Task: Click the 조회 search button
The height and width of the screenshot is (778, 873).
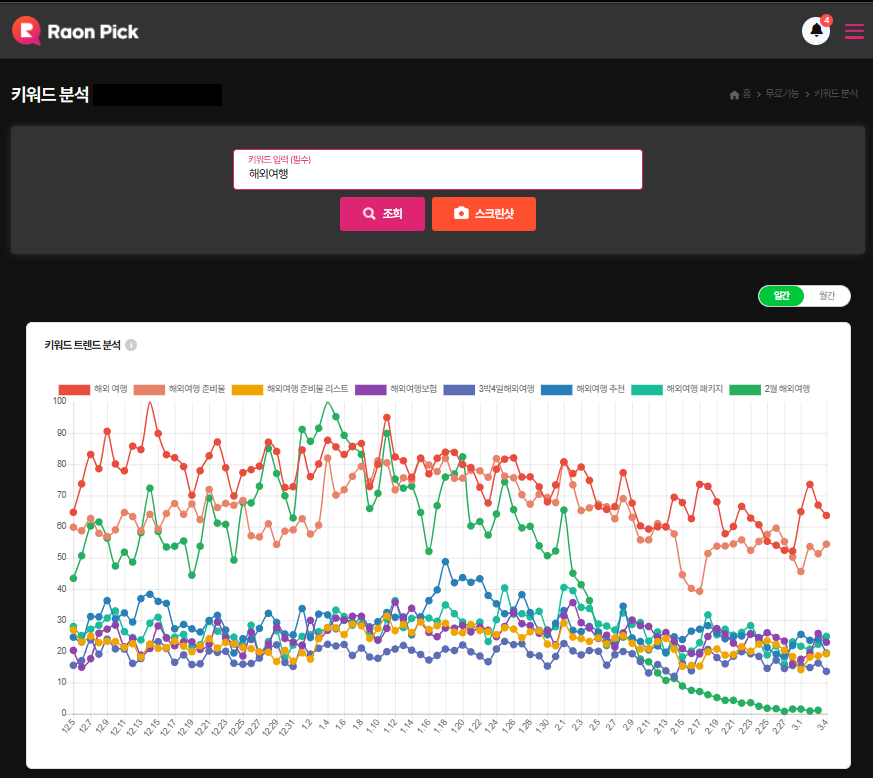Action: 382,214
